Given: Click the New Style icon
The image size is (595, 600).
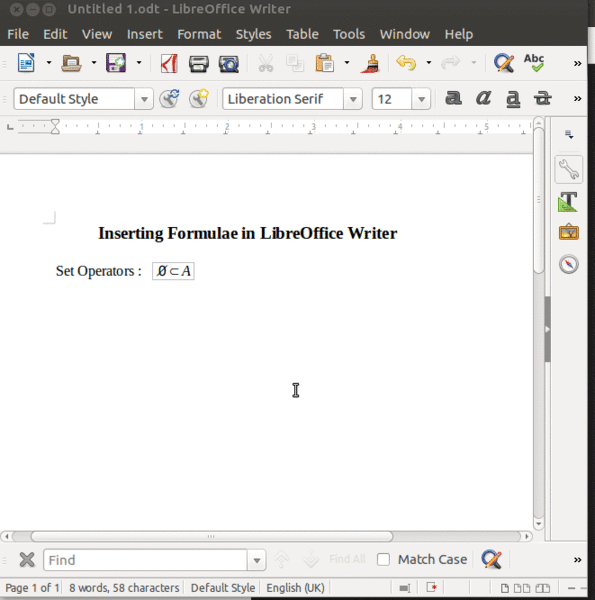Looking at the screenshot, I should pyautogui.click(x=199, y=99).
